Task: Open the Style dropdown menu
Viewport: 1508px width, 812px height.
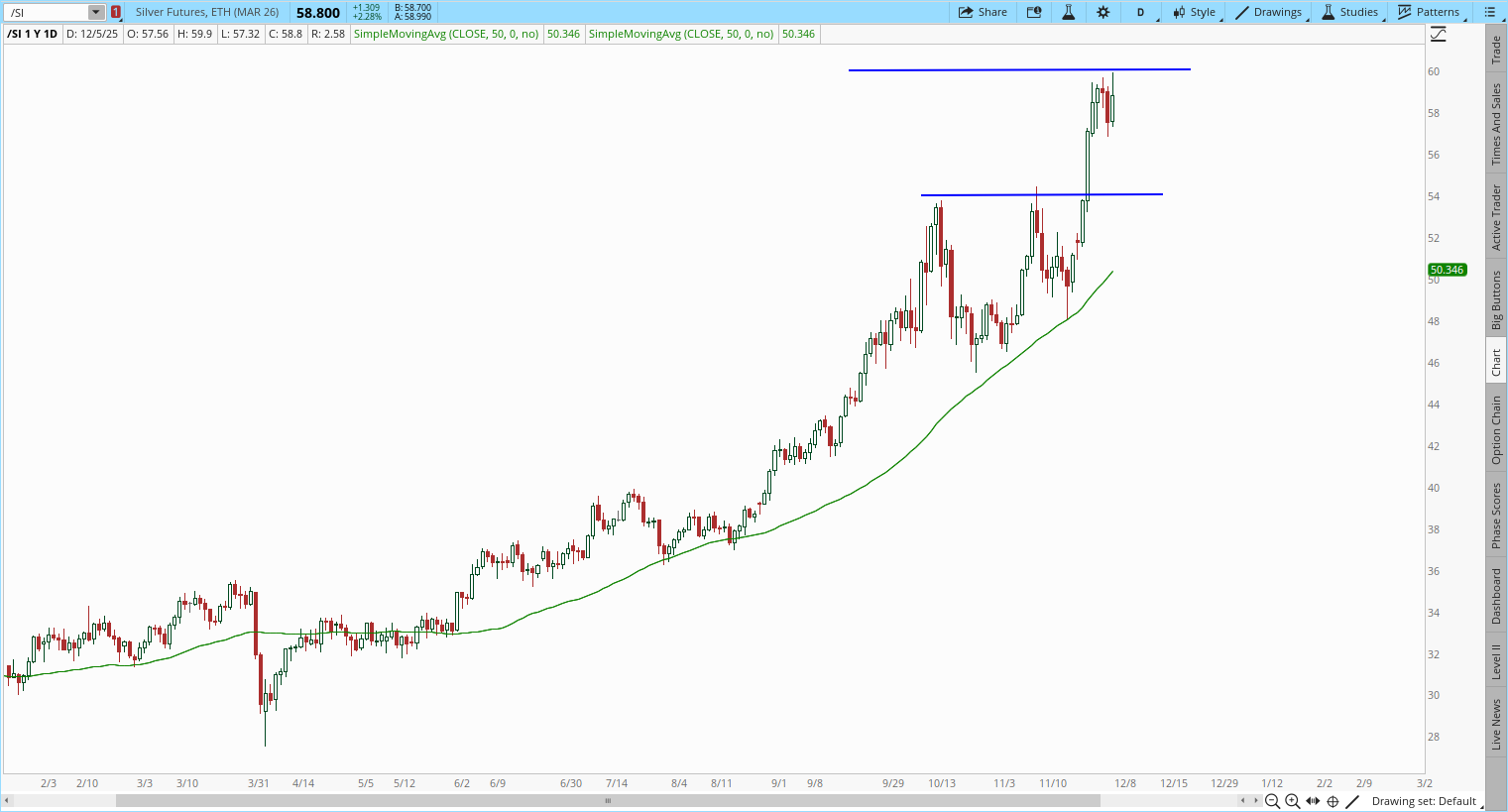Action: click(1195, 12)
